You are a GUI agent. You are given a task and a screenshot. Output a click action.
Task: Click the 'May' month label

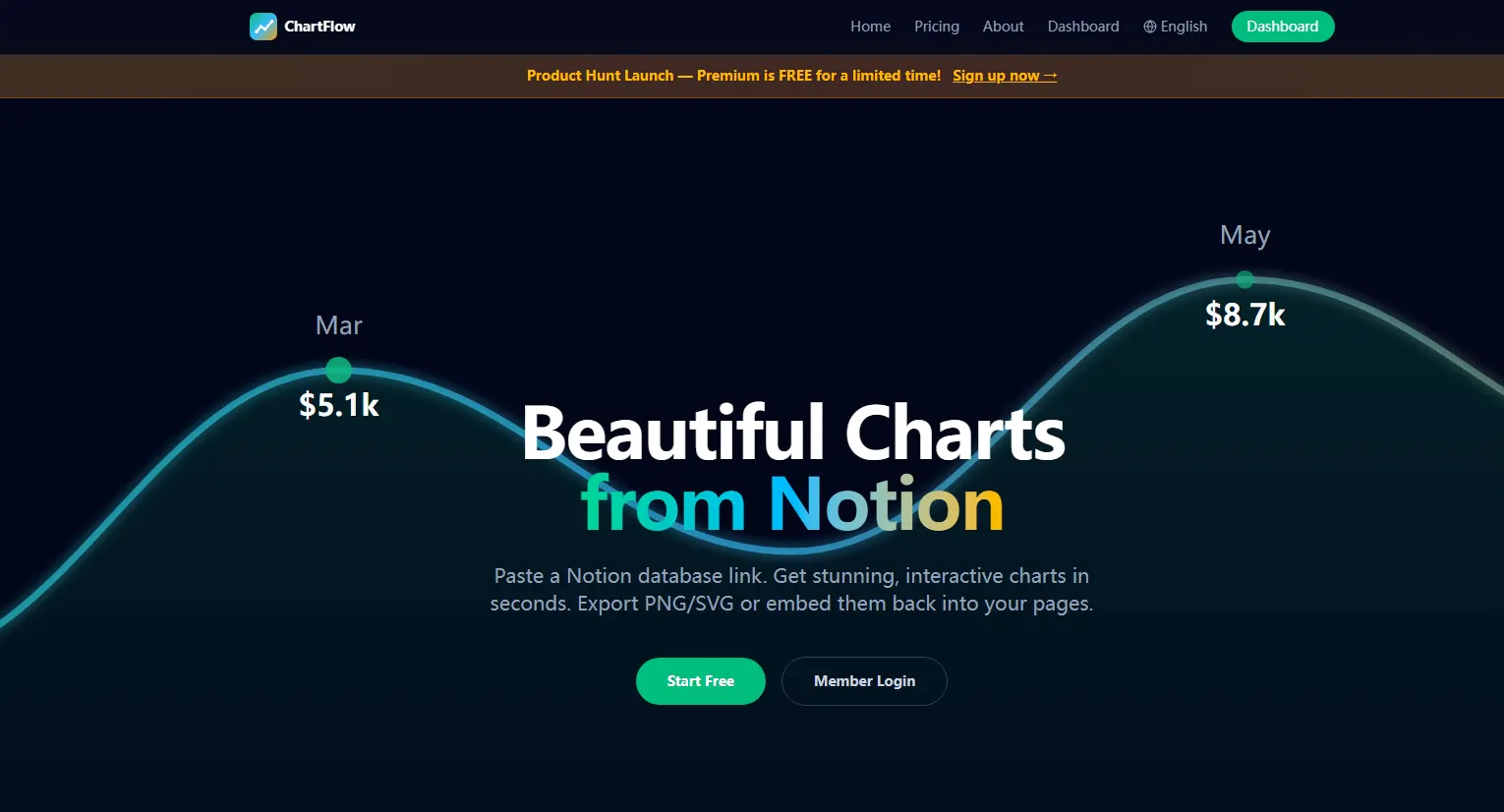click(x=1245, y=236)
